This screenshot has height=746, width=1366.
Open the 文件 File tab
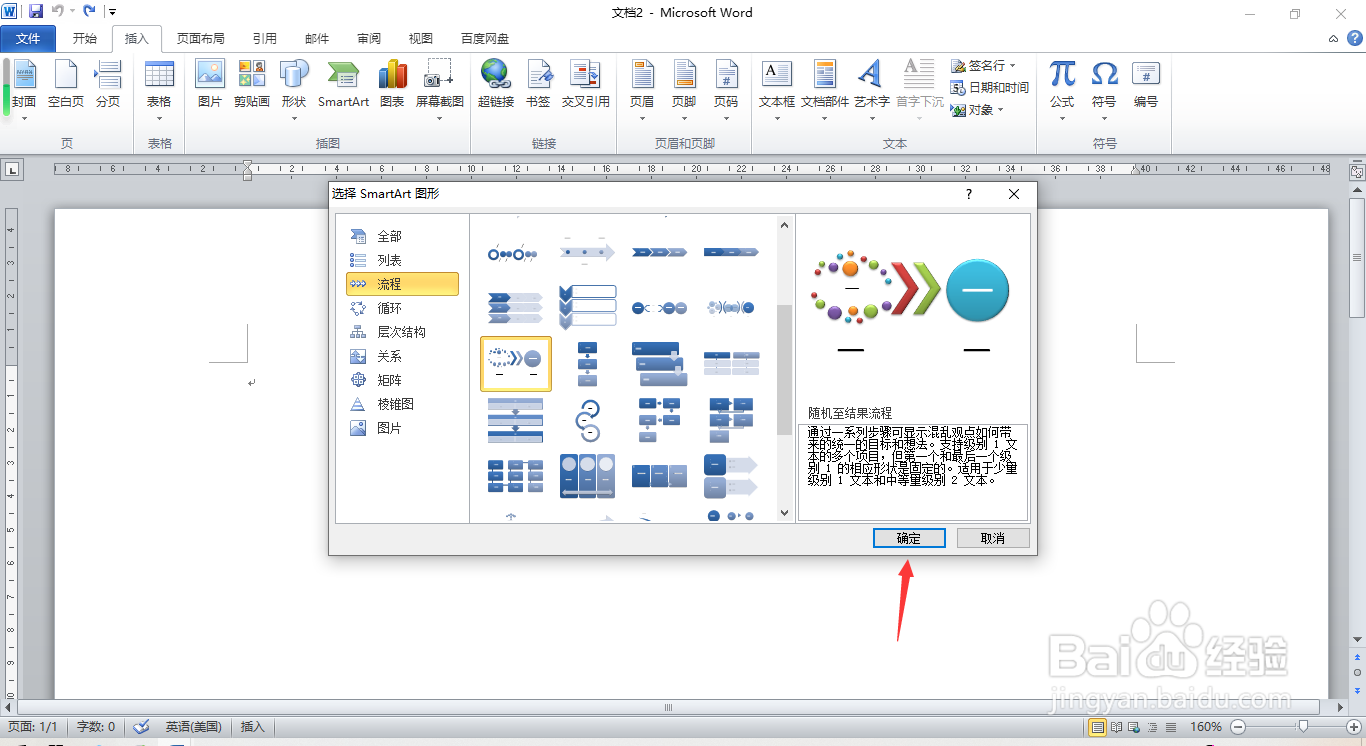28,39
